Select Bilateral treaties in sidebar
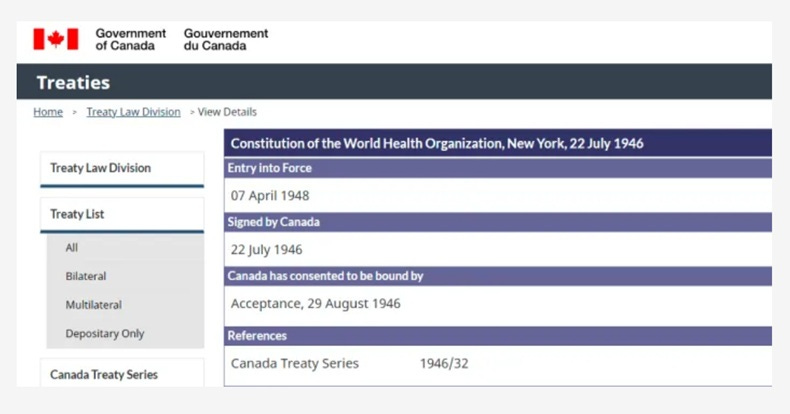This screenshot has width=790, height=414. pos(86,276)
